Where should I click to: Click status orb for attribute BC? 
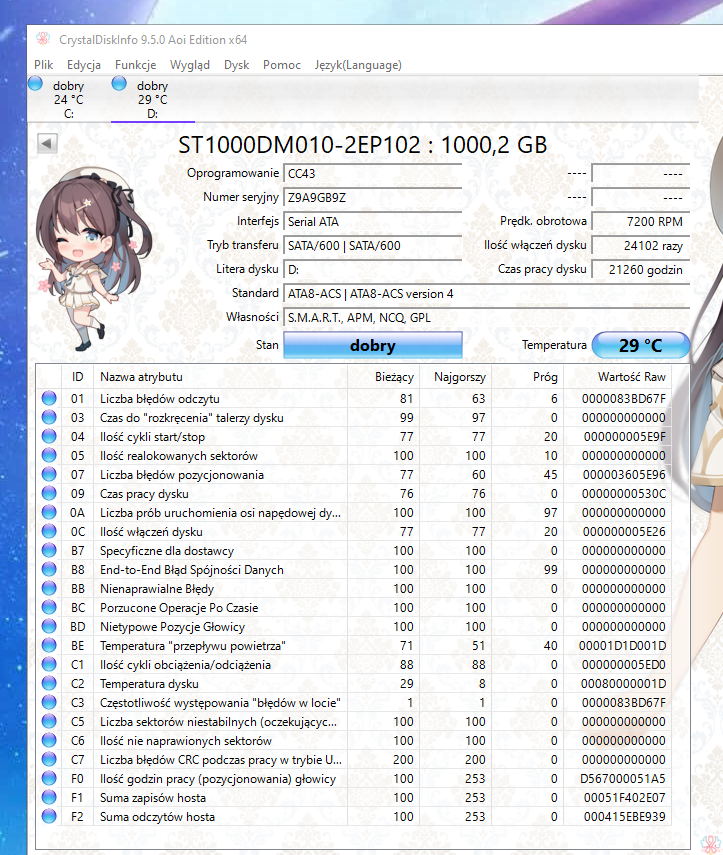coord(49,607)
